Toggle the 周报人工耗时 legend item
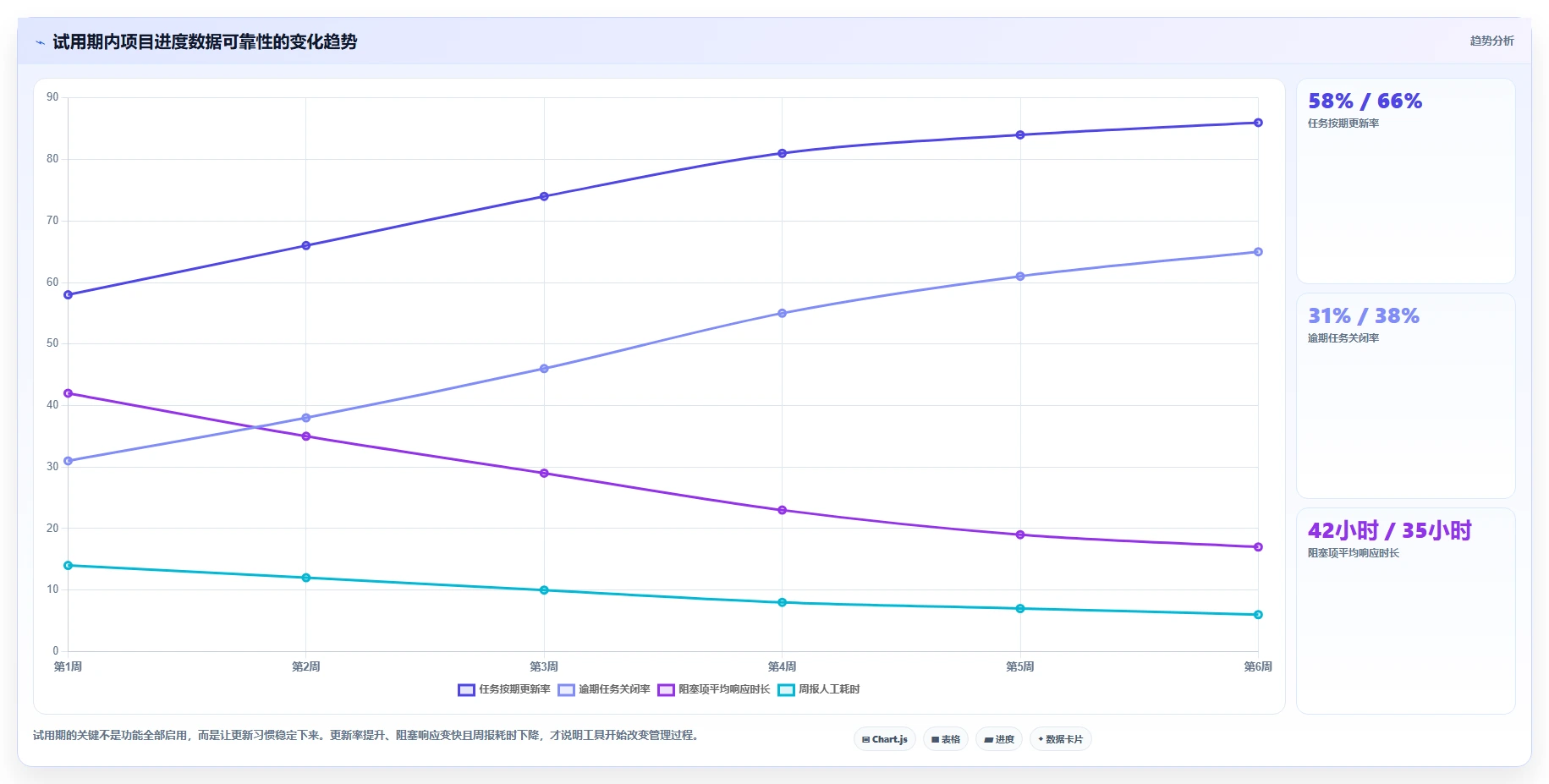1549x784 pixels. point(819,689)
